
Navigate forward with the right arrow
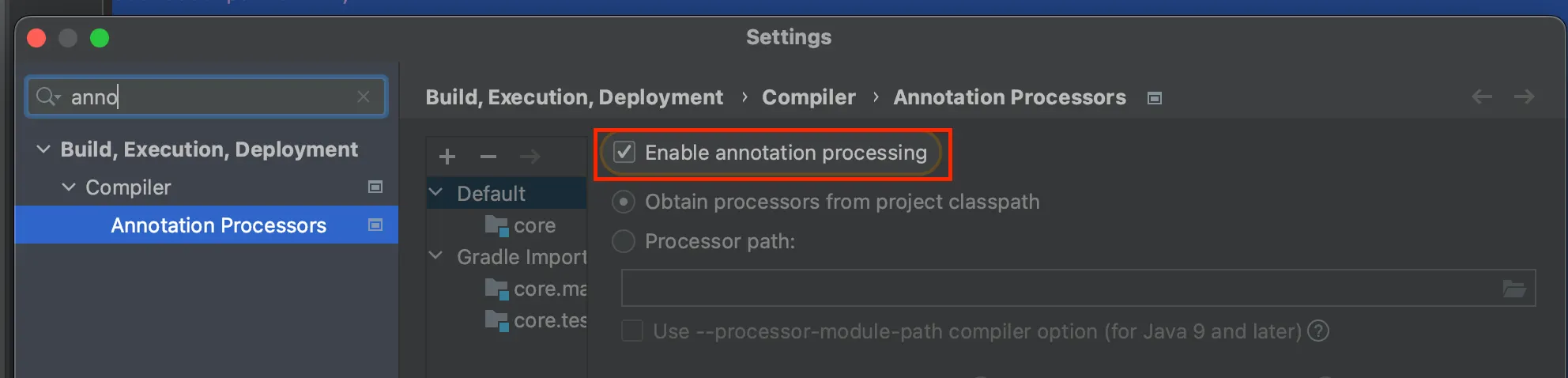1524,96
